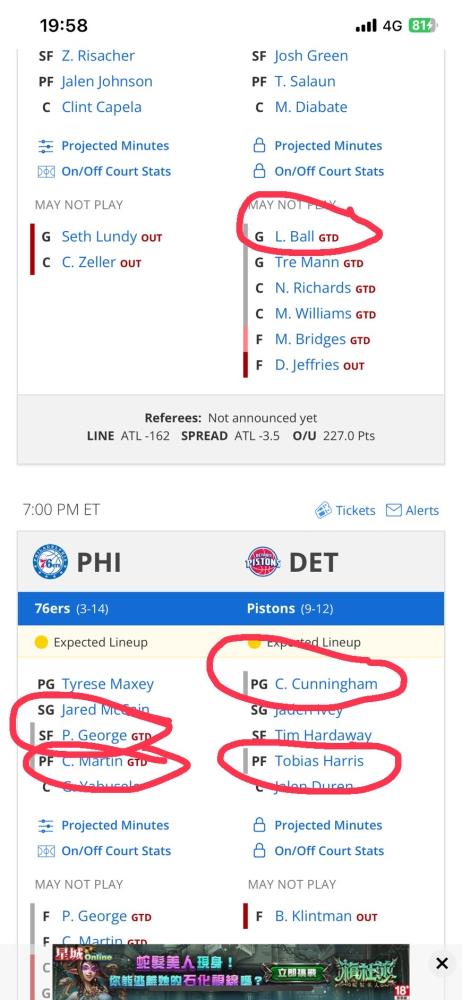This screenshot has height=1000, width=462.
Task: Close the bottom advertisement banner
Action: [442, 964]
